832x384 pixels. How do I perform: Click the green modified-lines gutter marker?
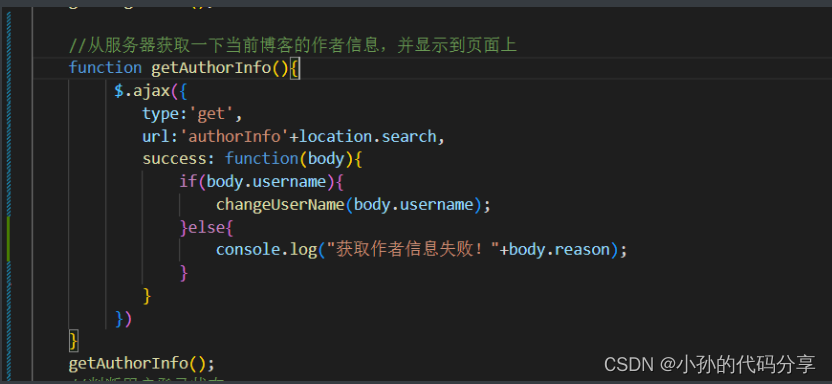click(8, 239)
